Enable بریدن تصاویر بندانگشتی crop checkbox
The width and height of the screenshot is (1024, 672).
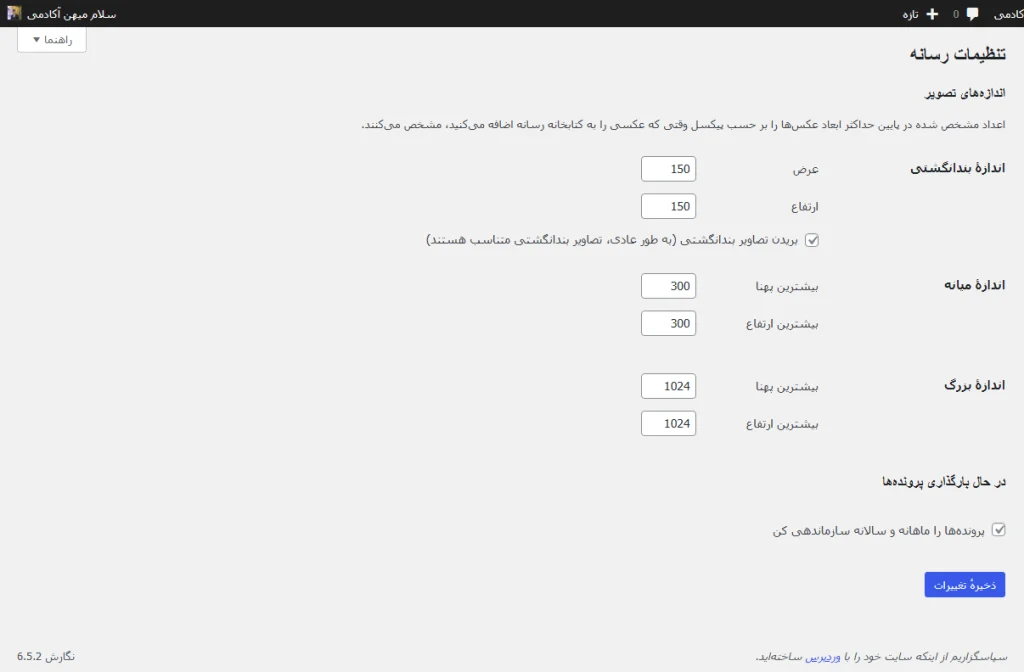812,239
